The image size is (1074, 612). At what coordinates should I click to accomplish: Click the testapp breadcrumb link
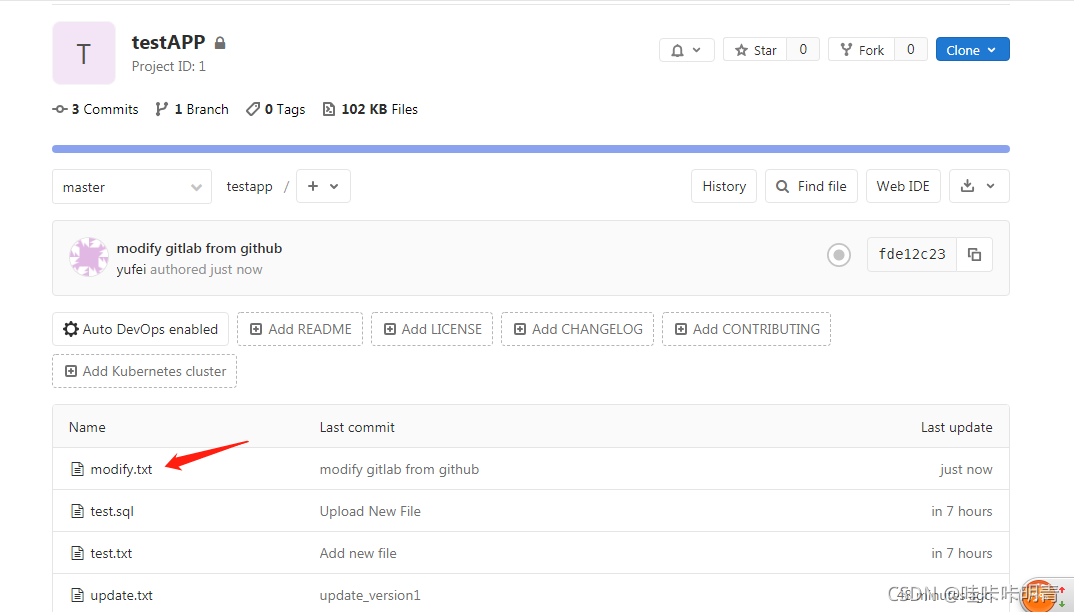coord(249,186)
